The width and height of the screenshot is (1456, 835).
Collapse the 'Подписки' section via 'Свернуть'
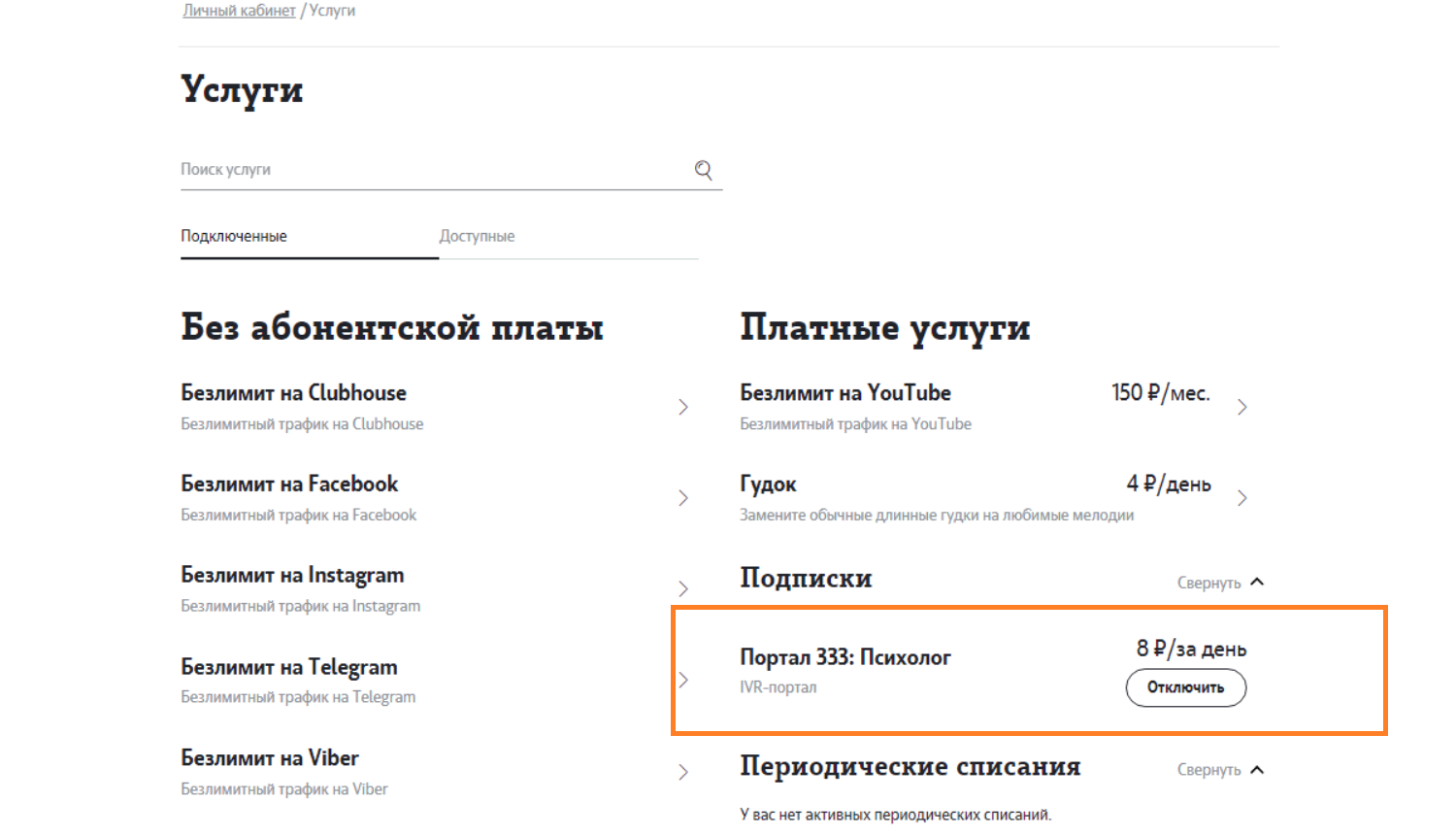(1220, 583)
